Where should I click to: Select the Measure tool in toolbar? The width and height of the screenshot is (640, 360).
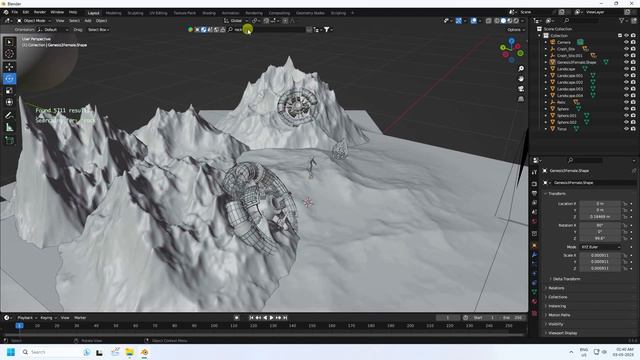[x=9, y=128]
